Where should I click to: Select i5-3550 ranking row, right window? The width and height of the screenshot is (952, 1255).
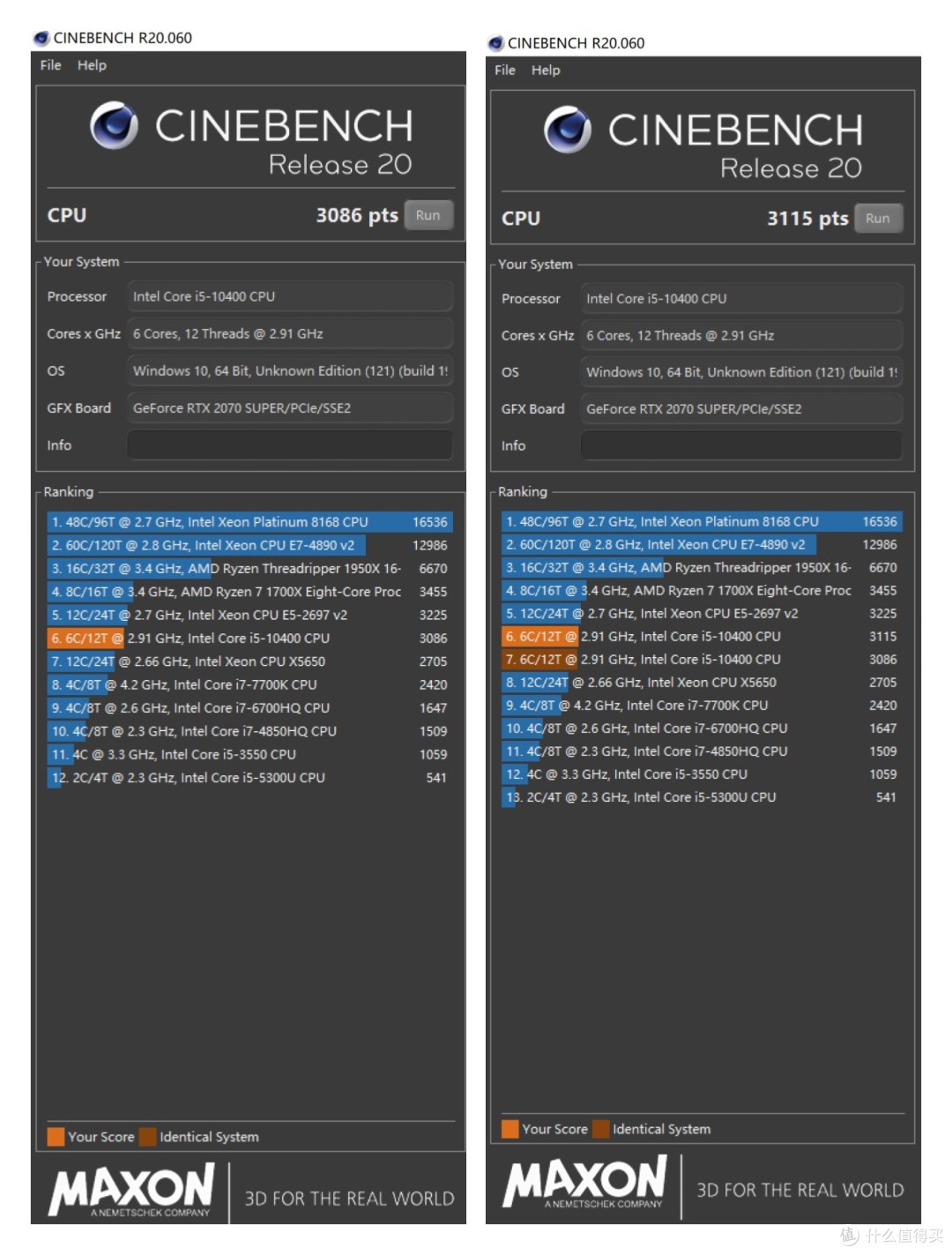[702, 773]
